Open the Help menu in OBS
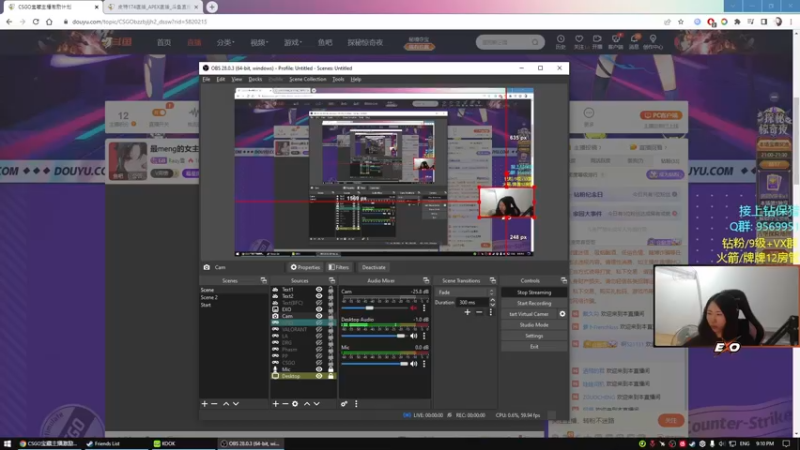Image resolution: width=800 pixels, height=450 pixels. (x=356, y=79)
